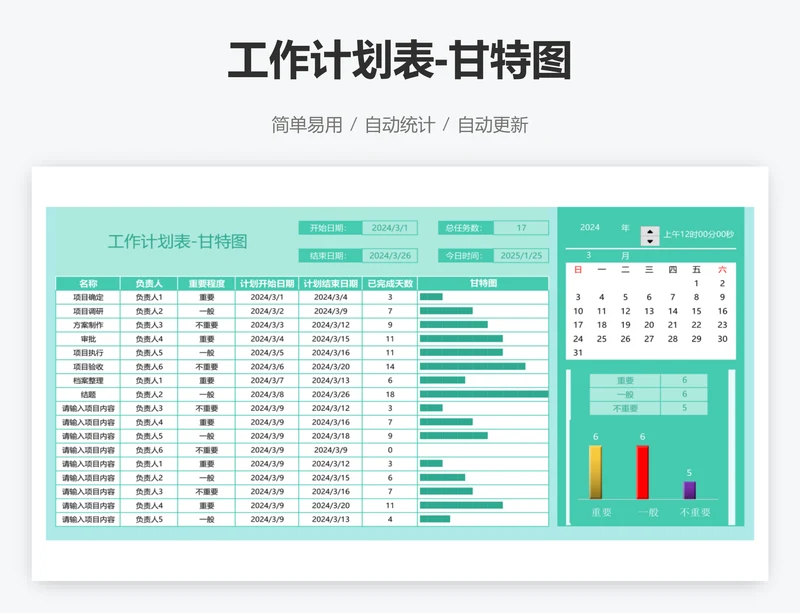The width and height of the screenshot is (800, 613).
Task: Select the 项目验收 task cell
Action: (x=88, y=366)
